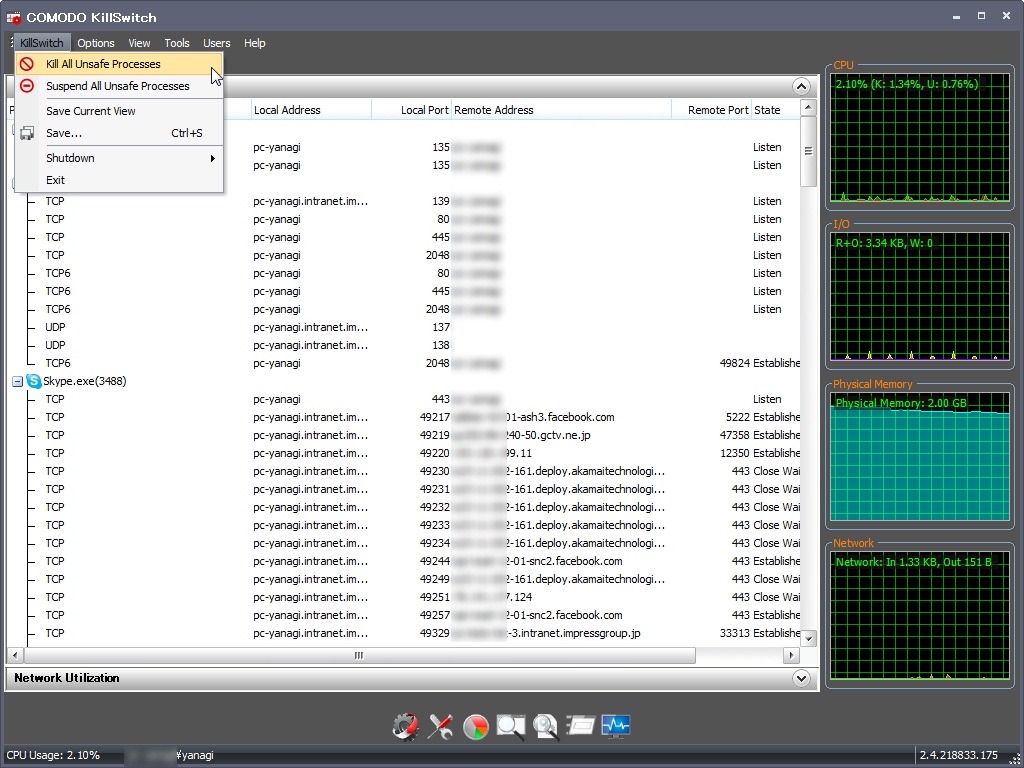The image size is (1024, 768).
Task: Click the horizontal scrollbar thumb
Action: (x=360, y=655)
